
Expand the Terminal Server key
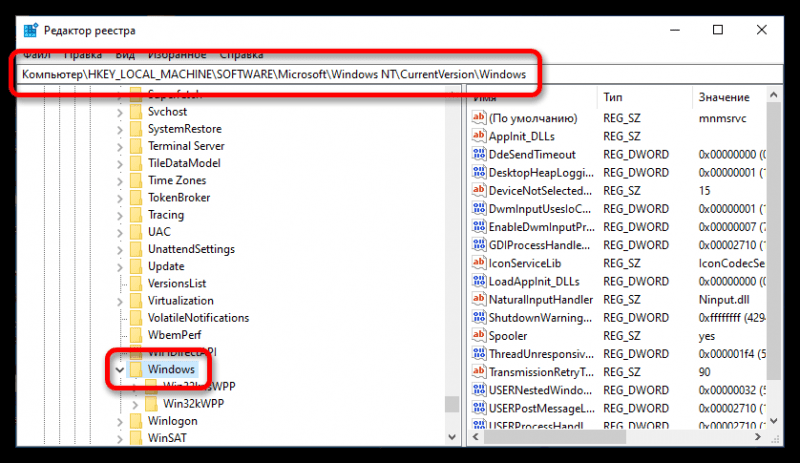(120, 147)
